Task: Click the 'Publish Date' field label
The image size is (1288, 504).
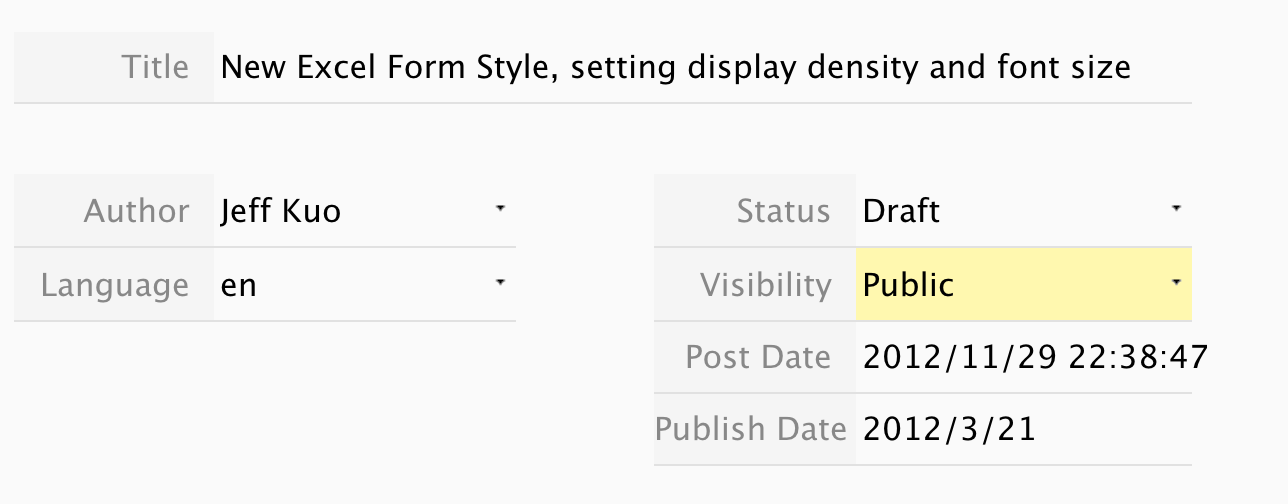Action: coord(751,429)
